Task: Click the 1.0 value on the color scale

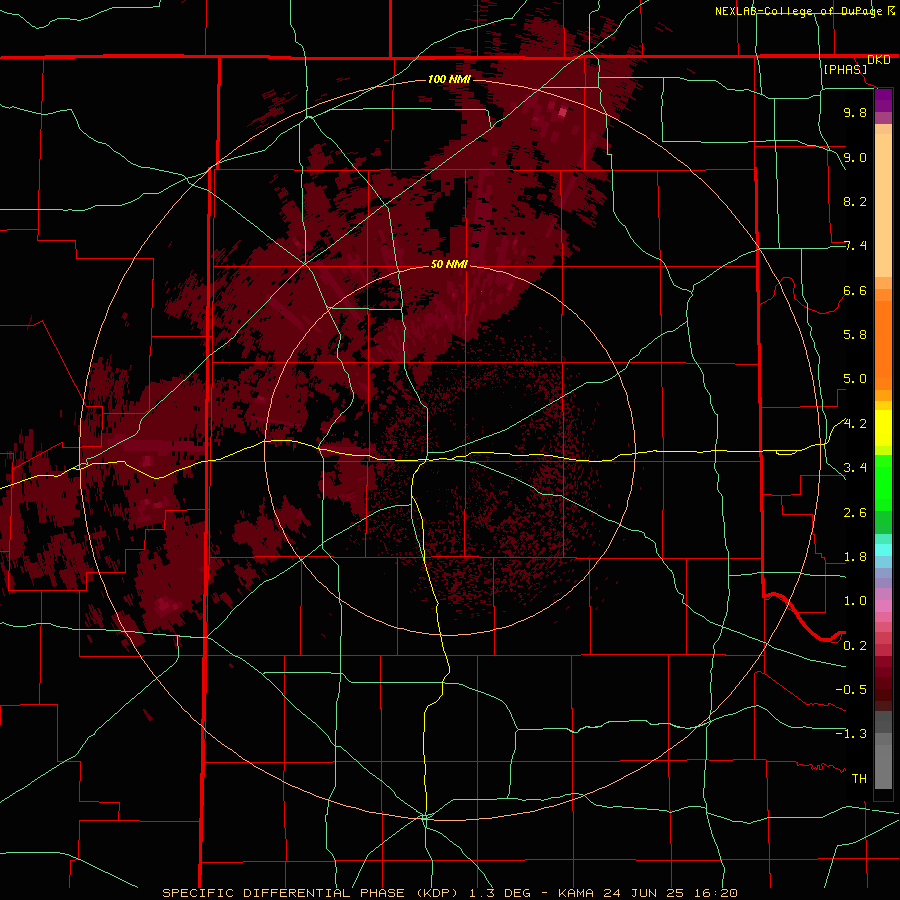Action: coord(855,601)
